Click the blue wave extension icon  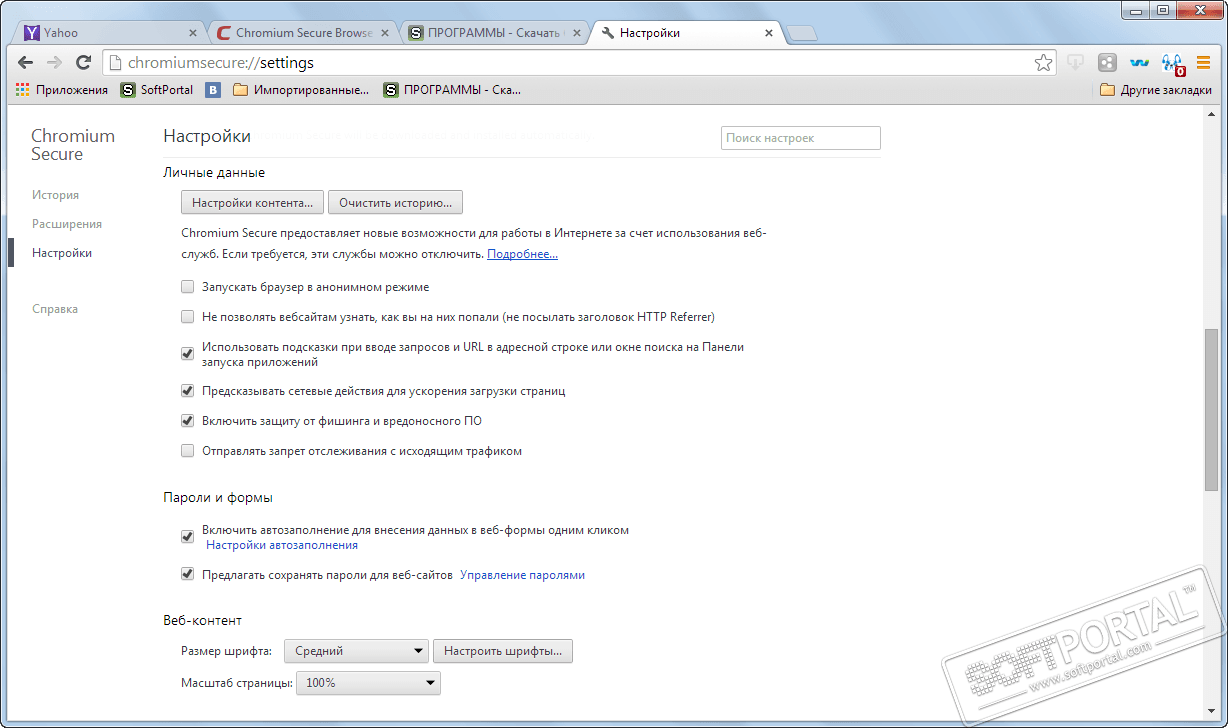(1139, 63)
